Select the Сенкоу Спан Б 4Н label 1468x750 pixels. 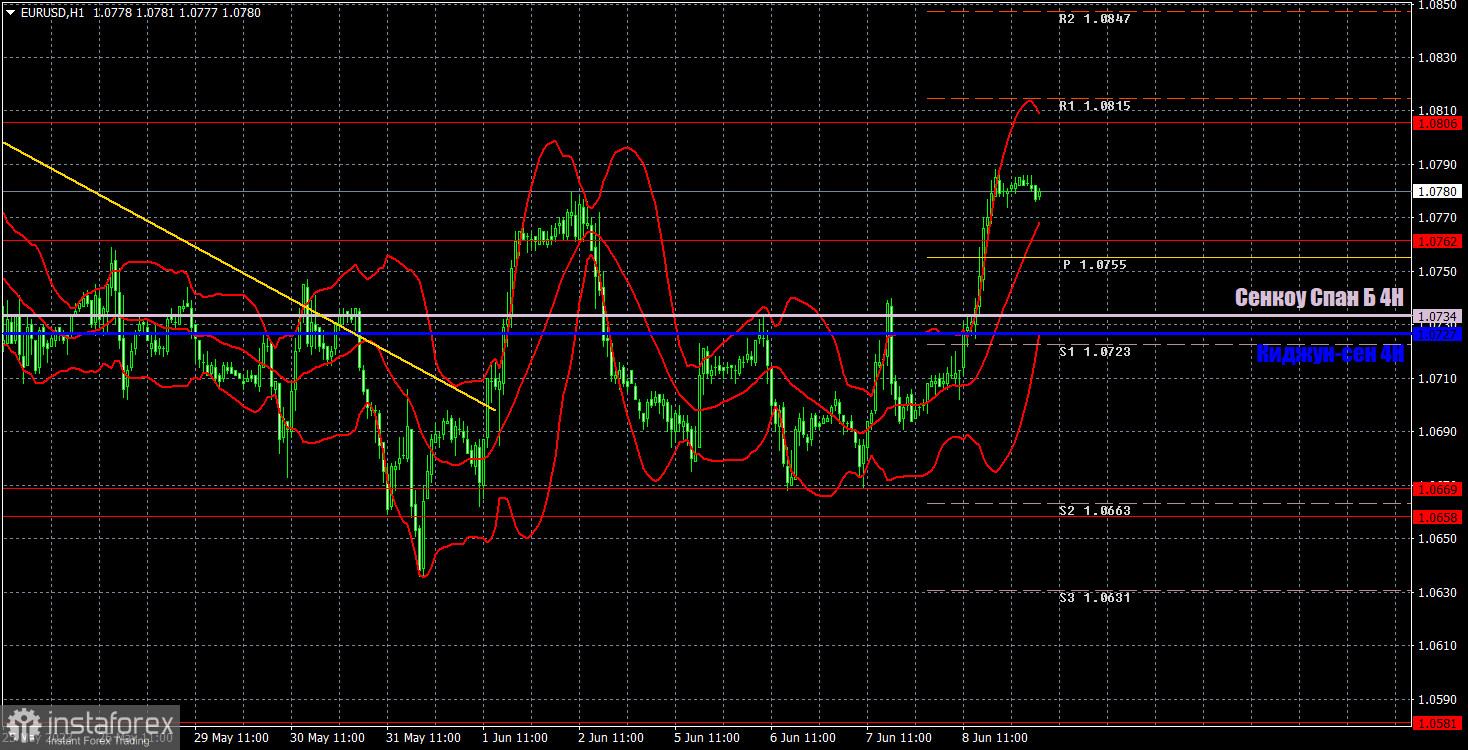click(1319, 297)
